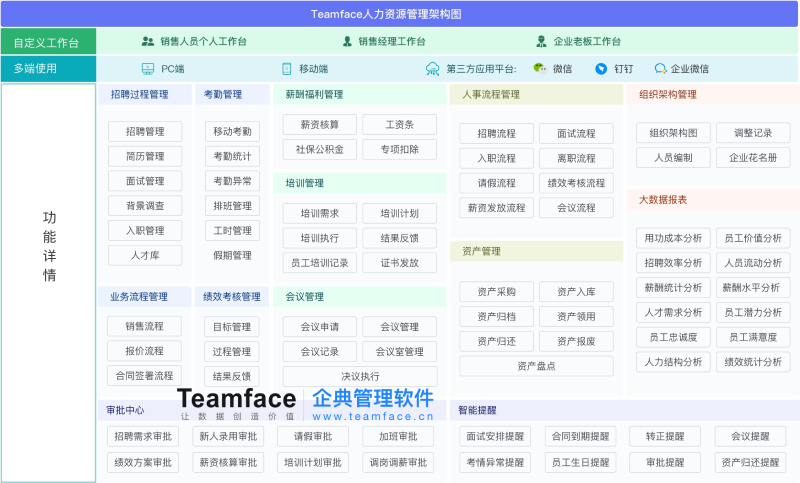Click the 钉钉 DingTalk icon
This screenshot has width=800, height=483.
pyautogui.click(x=601, y=69)
